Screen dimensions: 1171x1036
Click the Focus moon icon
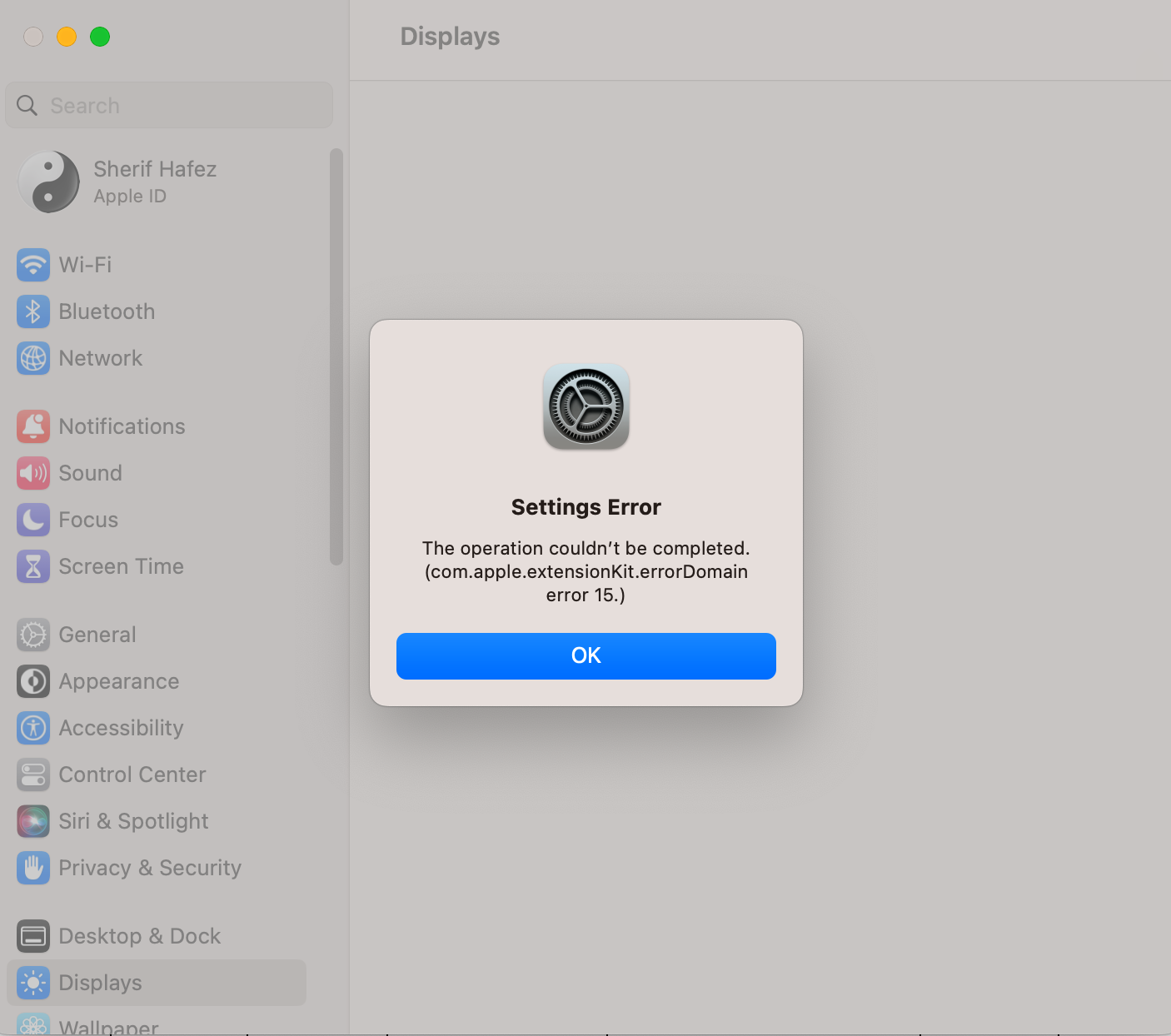(33, 520)
